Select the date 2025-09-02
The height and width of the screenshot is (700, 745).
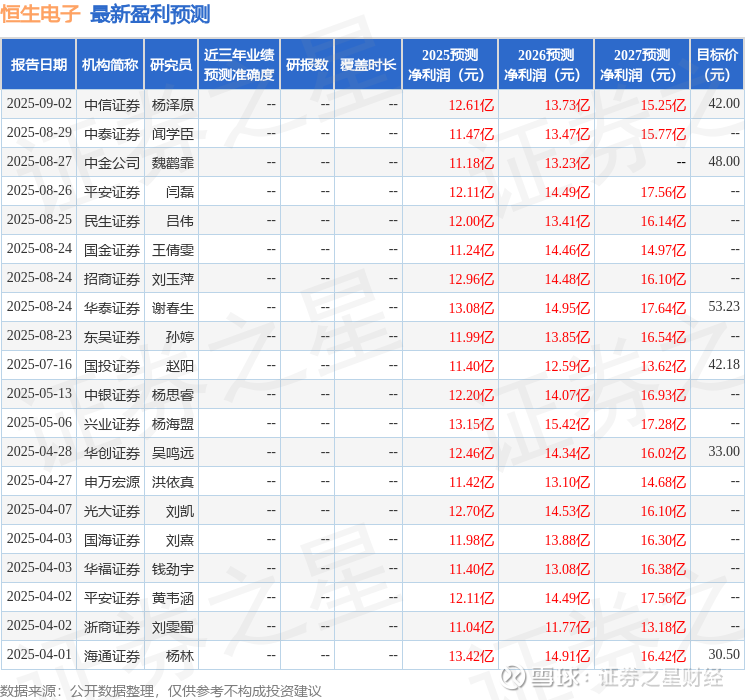point(39,104)
